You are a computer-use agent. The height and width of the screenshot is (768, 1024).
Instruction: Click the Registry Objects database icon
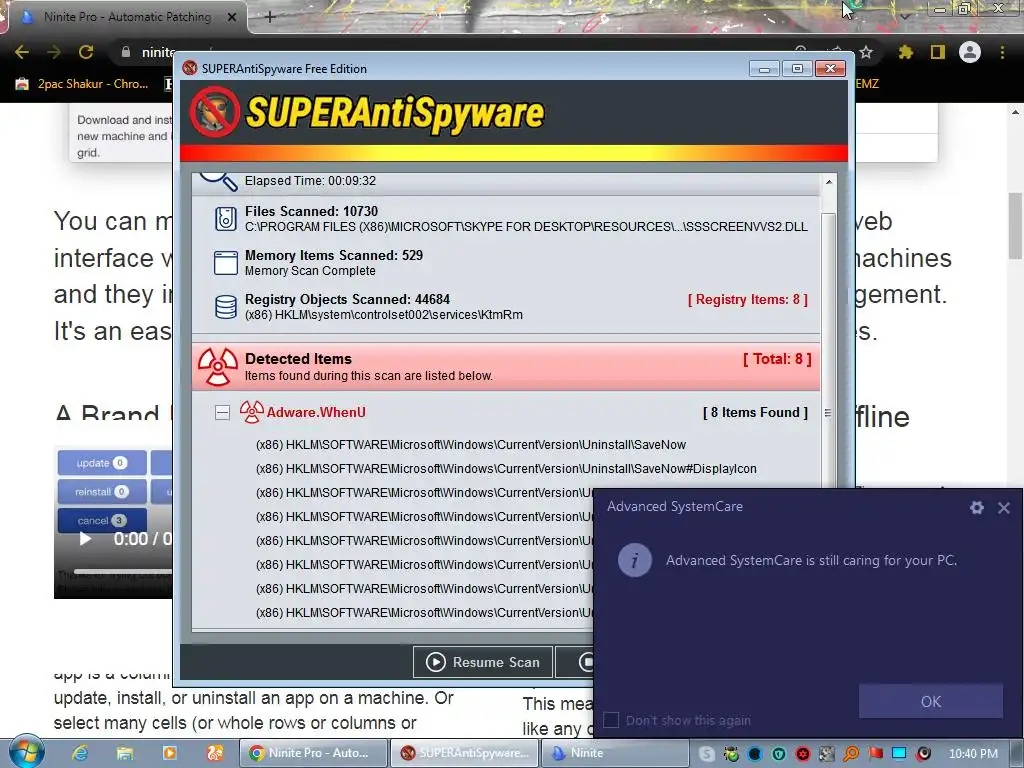[225, 306]
